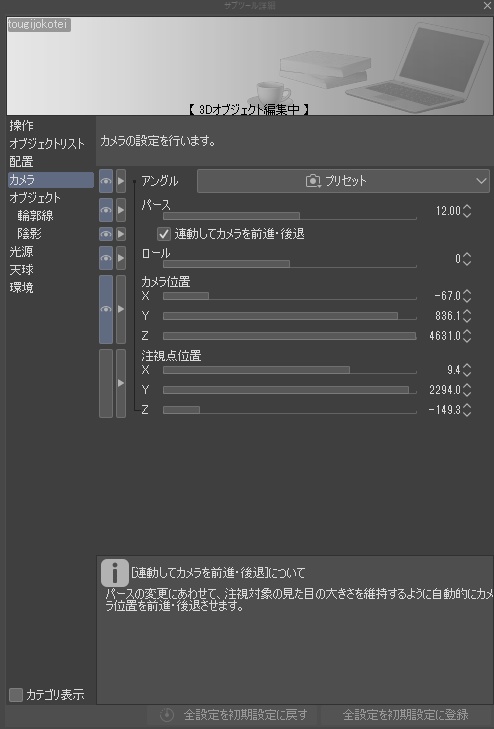This screenshot has width=494, height=729.
Task: Close the サブツール詳細 window
Action: (x=487, y=6)
